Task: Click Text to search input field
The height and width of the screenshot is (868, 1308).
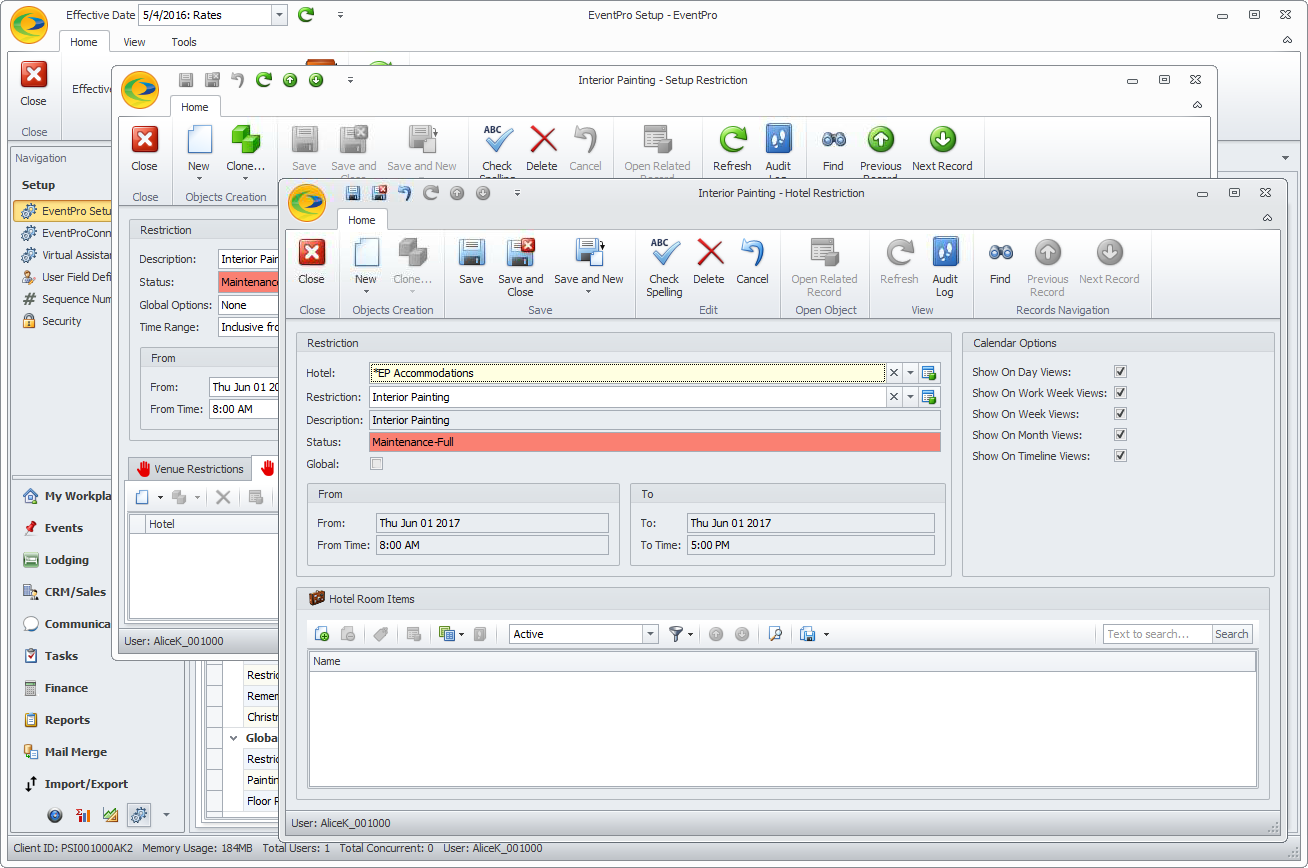Action: point(1157,634)
